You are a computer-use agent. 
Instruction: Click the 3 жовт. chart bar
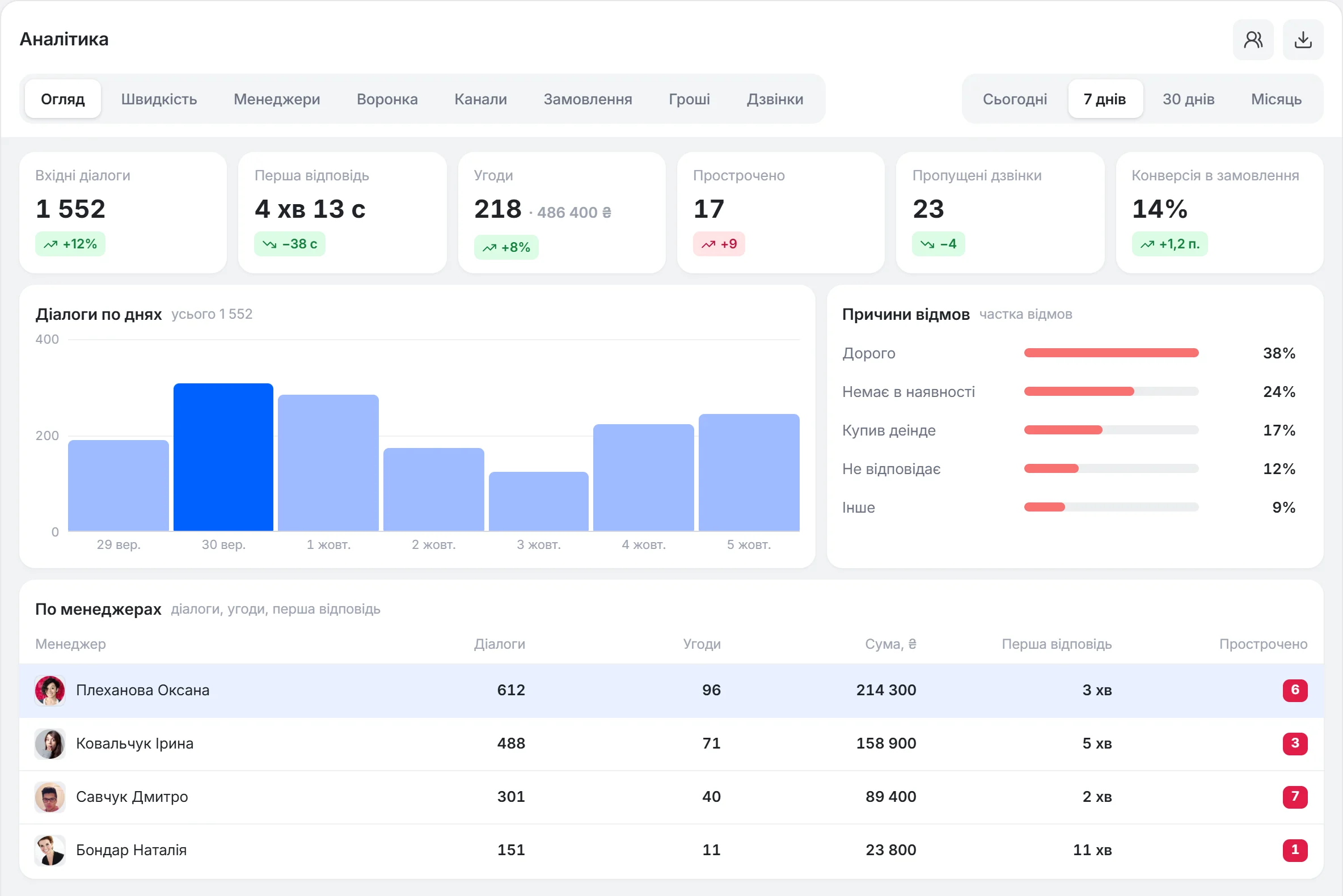point(538,501)
